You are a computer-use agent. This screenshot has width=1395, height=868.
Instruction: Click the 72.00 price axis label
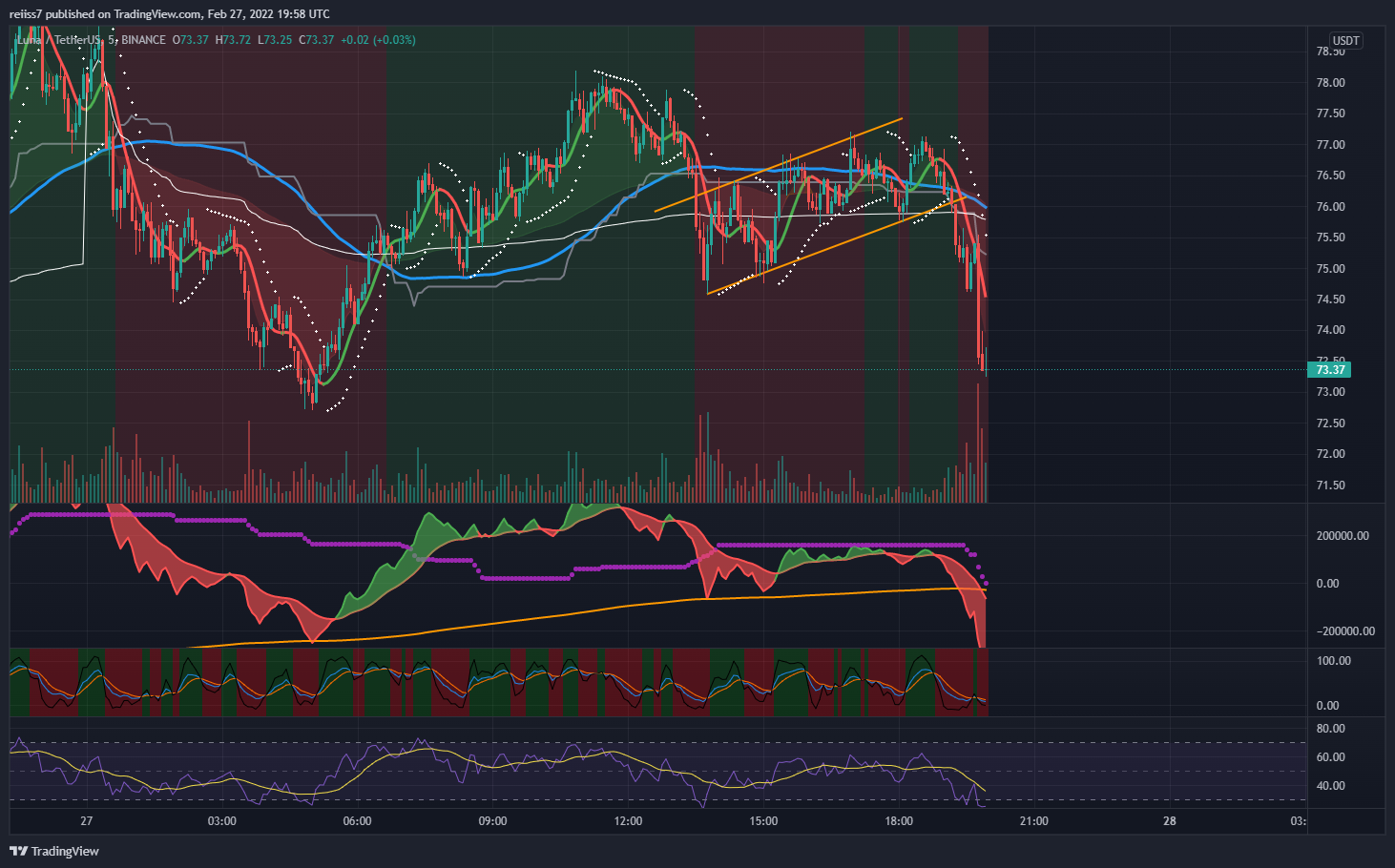tap(1330, 454)
